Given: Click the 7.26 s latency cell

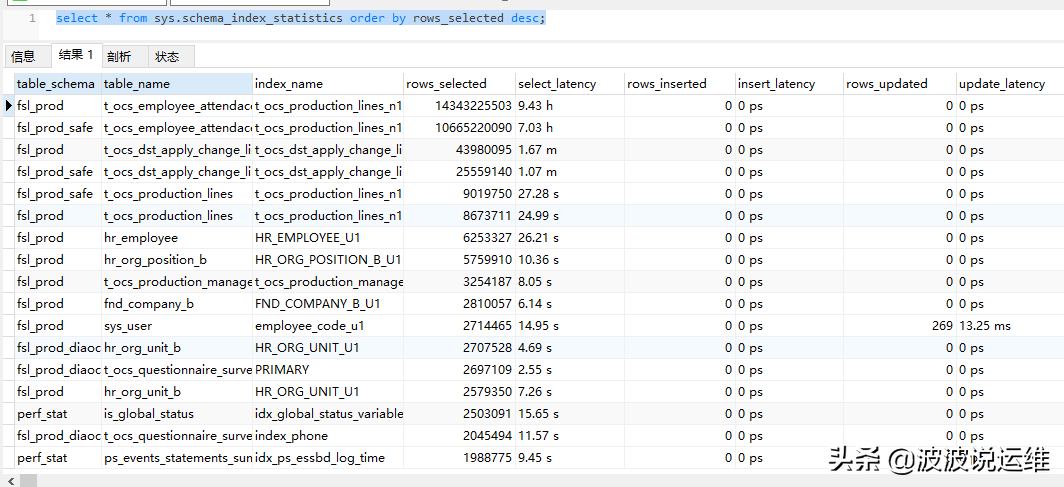Looking at the screenshot, I should click(570, 392).
